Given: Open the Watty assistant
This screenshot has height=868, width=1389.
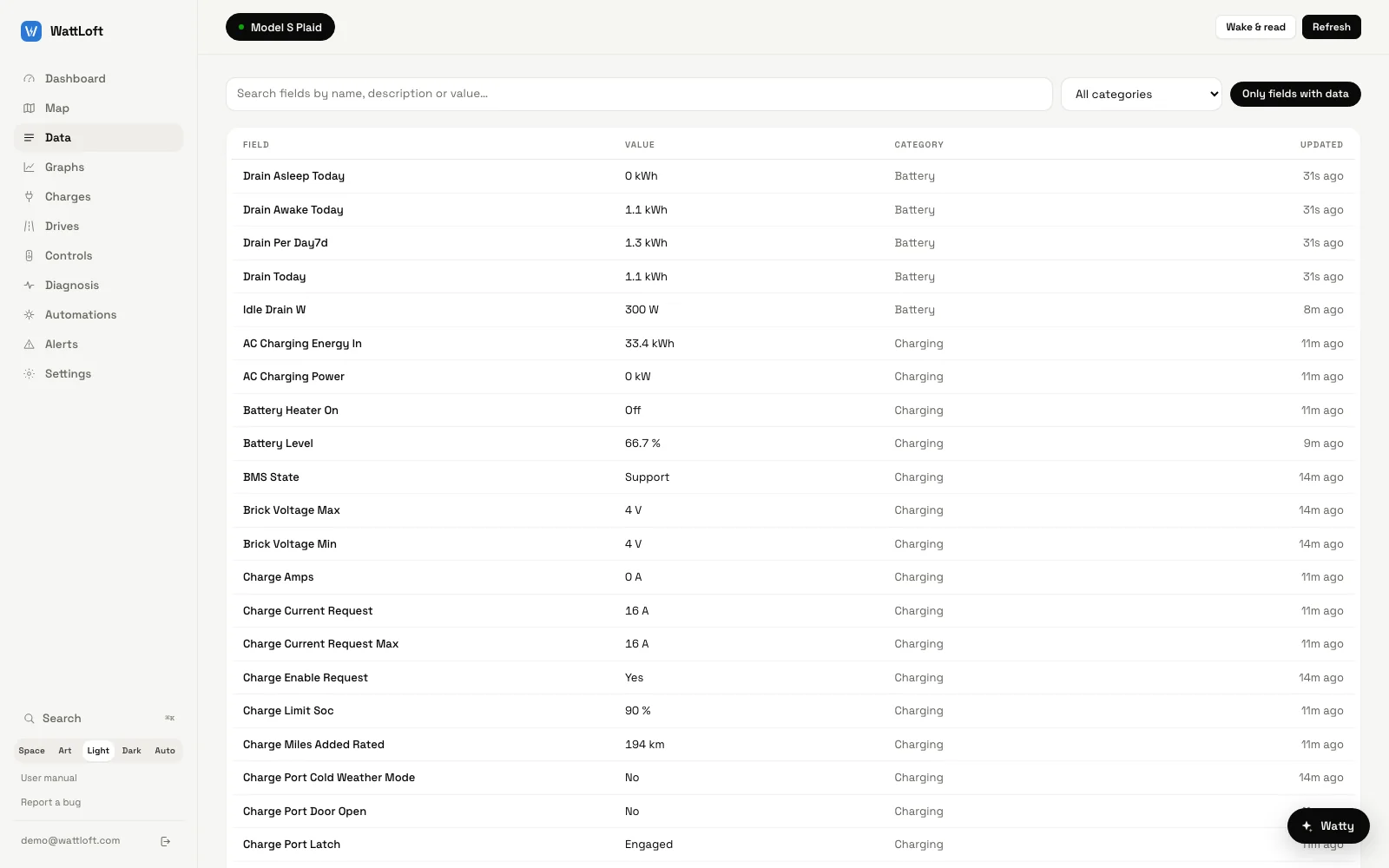Looking at the screenshot, I should pyautogui.click(x=1328, y=825).
